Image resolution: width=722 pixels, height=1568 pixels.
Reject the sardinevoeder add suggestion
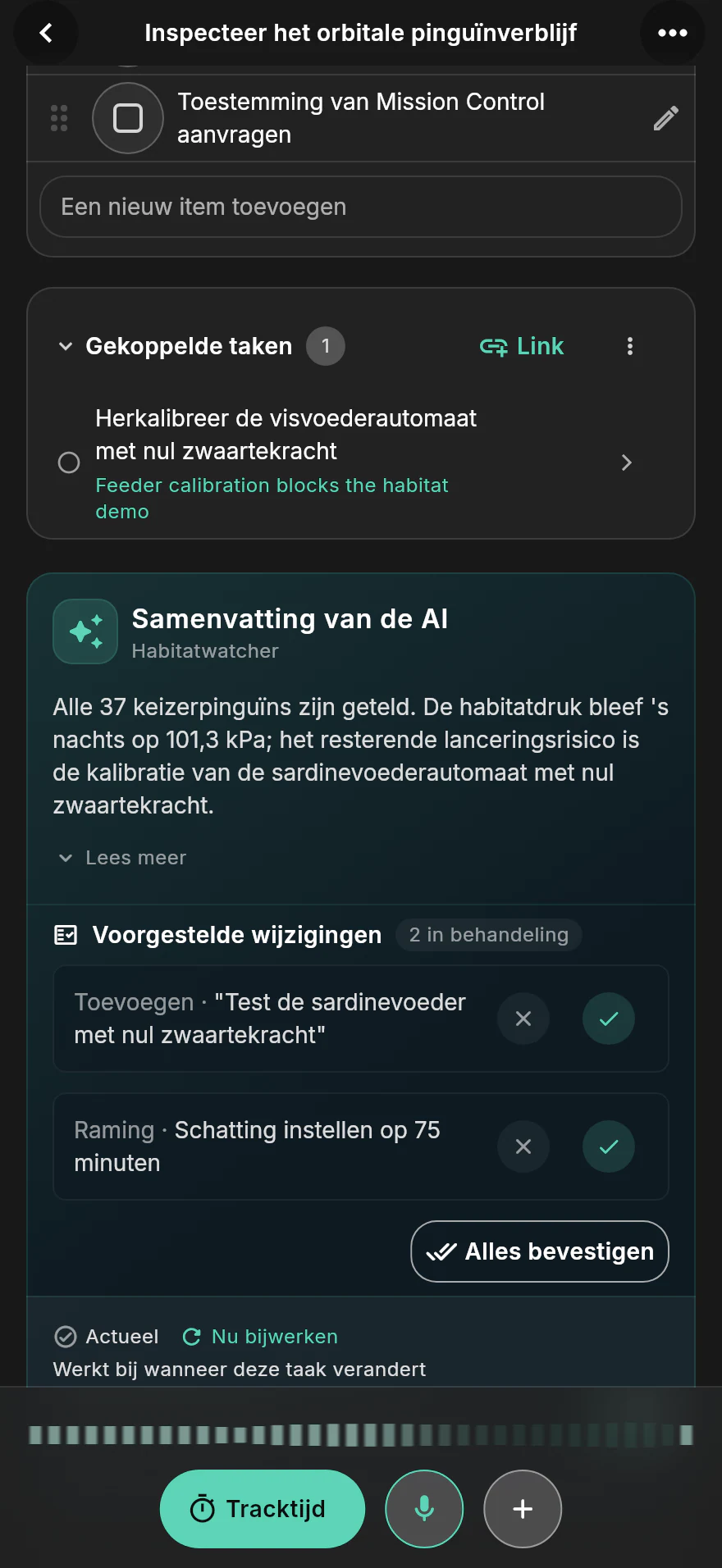point(523,1019)
